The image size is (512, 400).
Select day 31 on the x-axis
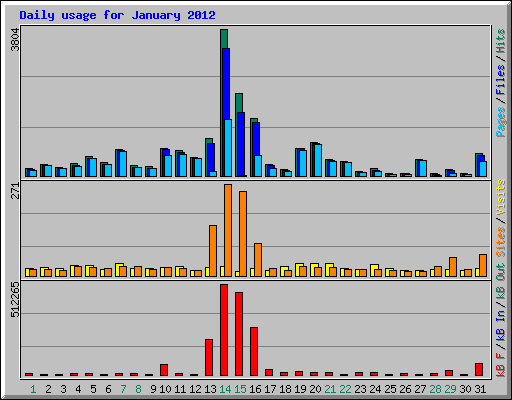click(480, 389)
